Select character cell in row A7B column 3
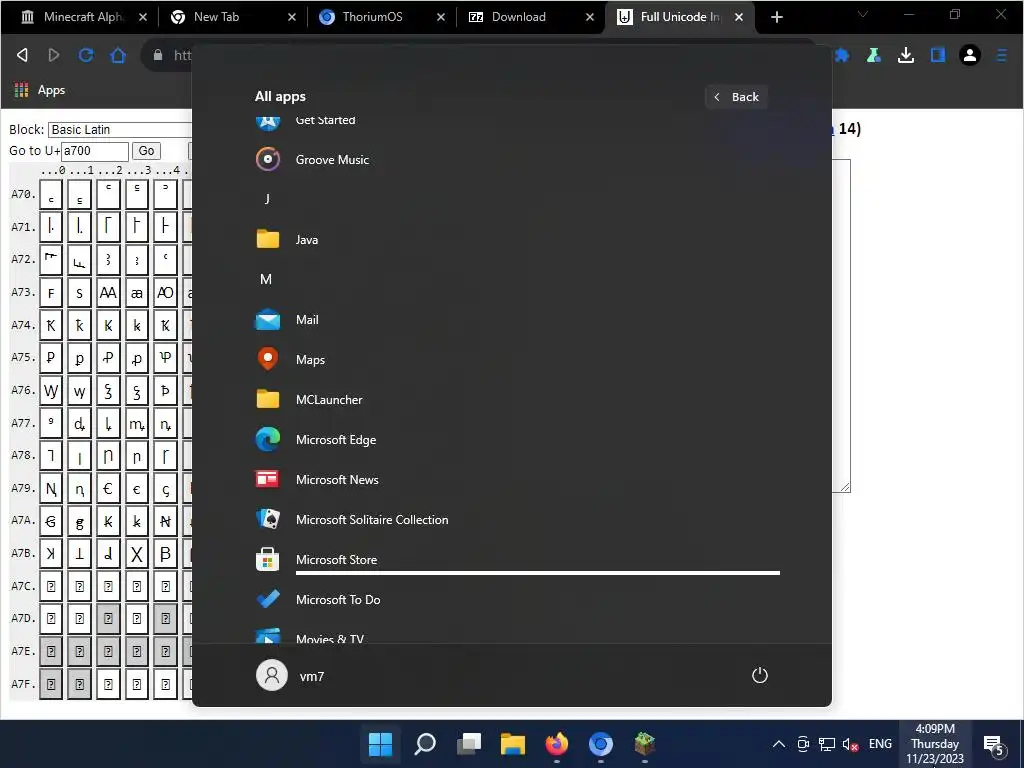1024x768 pixels. [136, 554]
